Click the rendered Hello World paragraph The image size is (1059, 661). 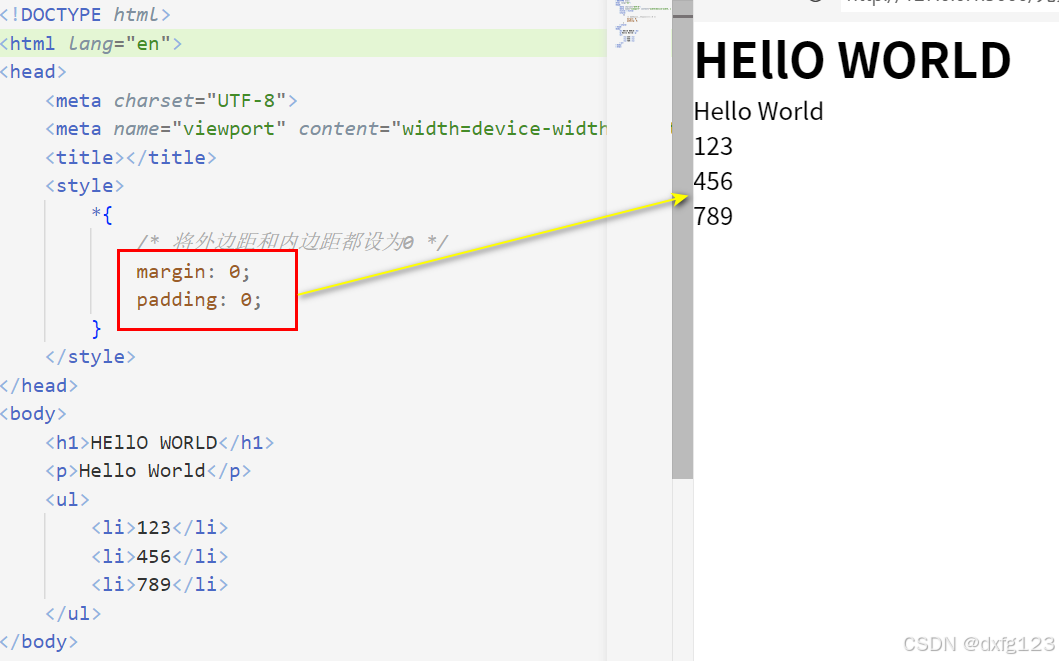point(758,111)
